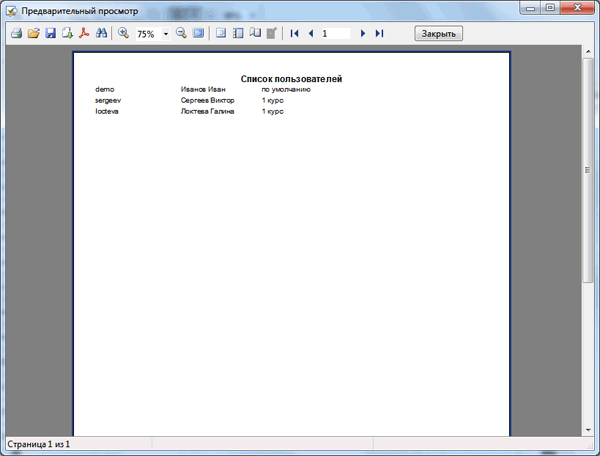Click the Закрыть button

pos(439,34)
